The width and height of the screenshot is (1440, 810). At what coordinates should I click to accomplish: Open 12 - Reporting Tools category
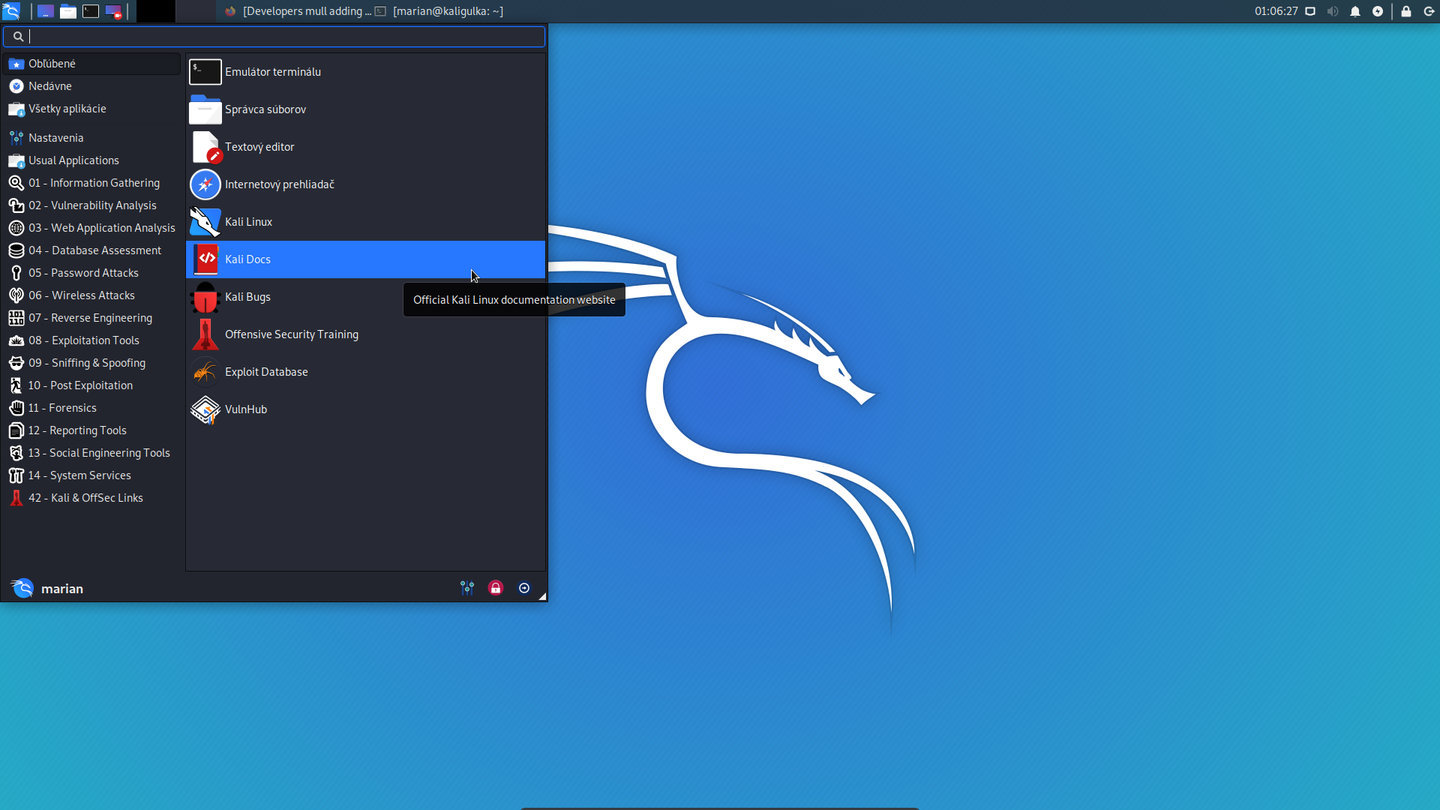pyautogui.click(x=92, y=430)
